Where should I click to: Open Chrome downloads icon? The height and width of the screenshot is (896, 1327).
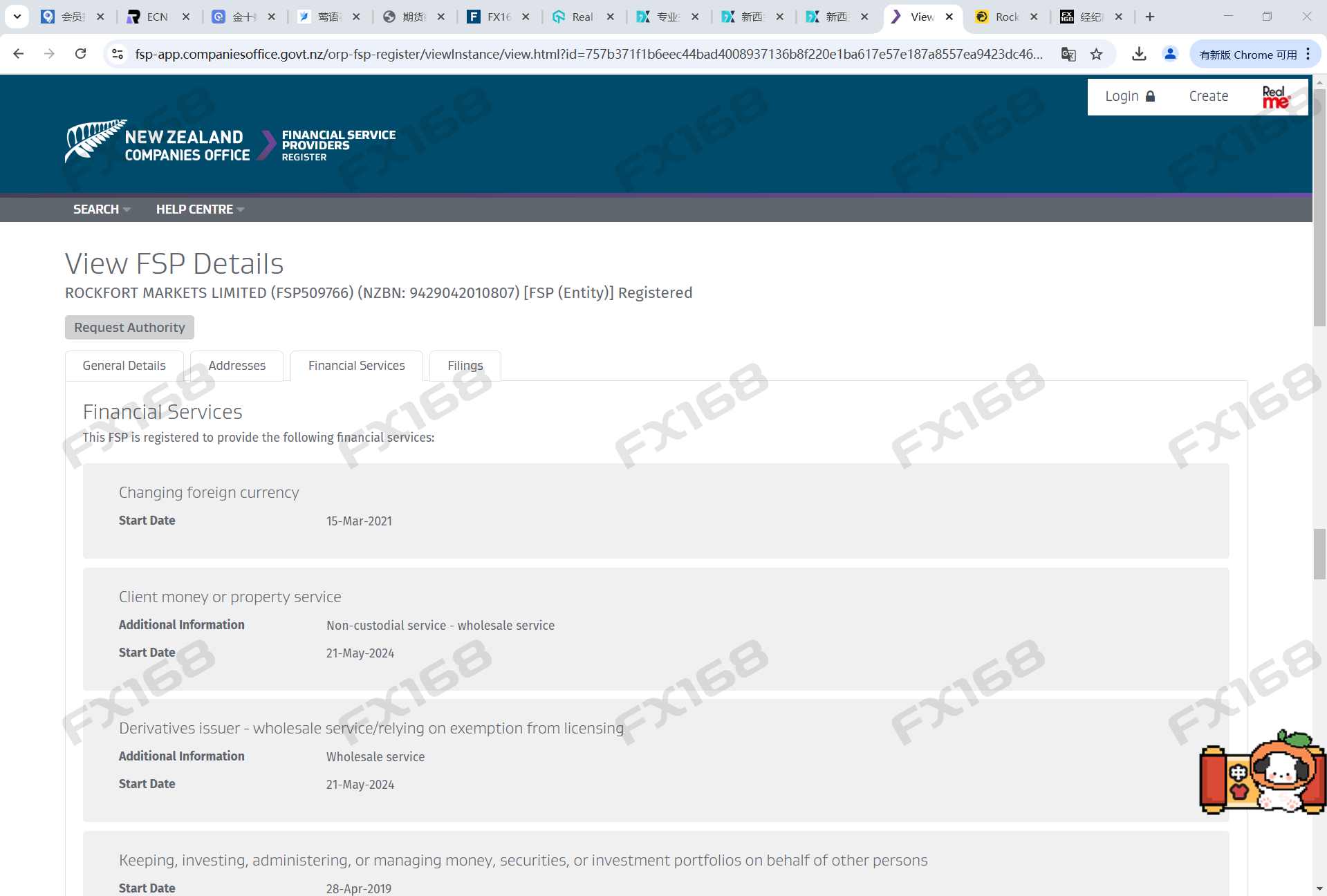pyautogui.click(x=1139, y=54)
